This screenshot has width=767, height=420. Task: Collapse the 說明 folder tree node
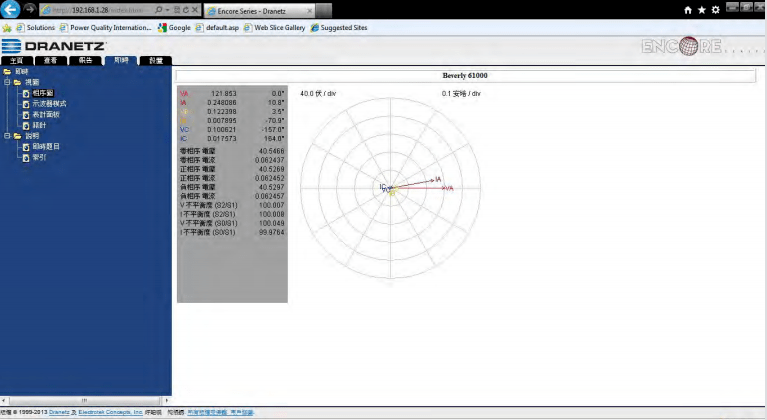point(5,136)
